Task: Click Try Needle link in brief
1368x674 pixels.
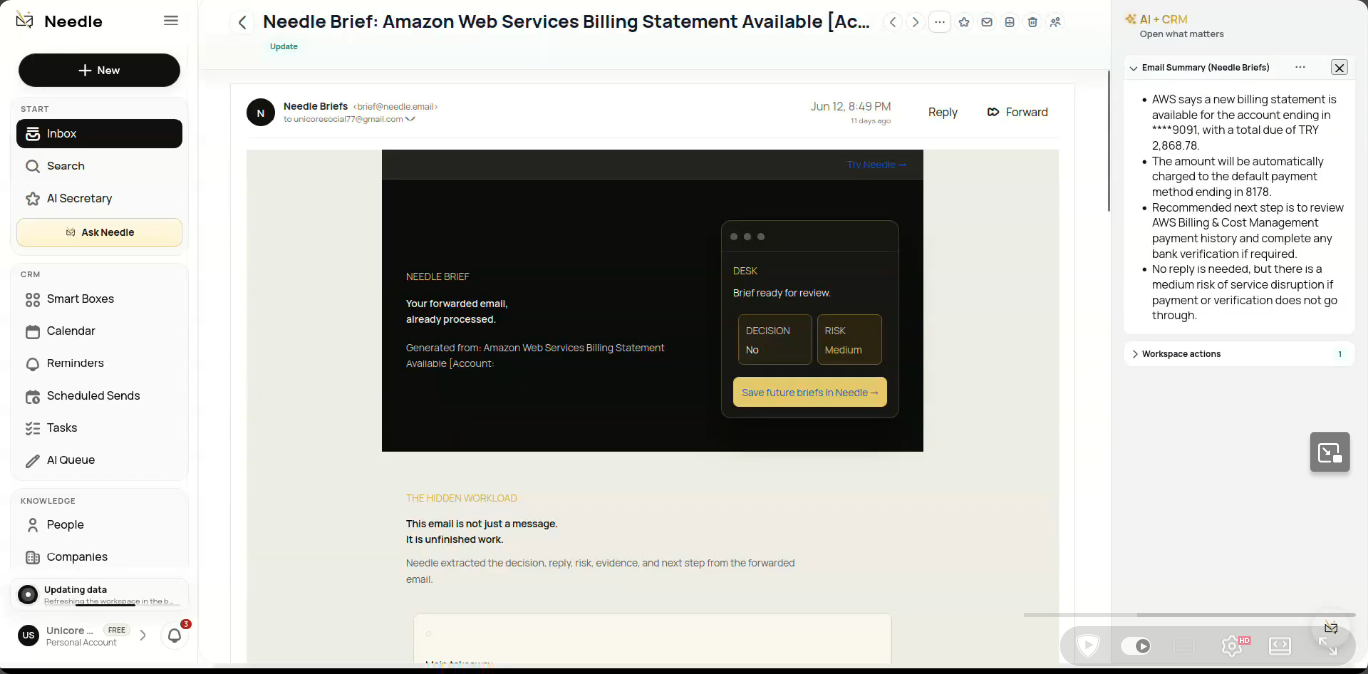Action: [876, 164]
